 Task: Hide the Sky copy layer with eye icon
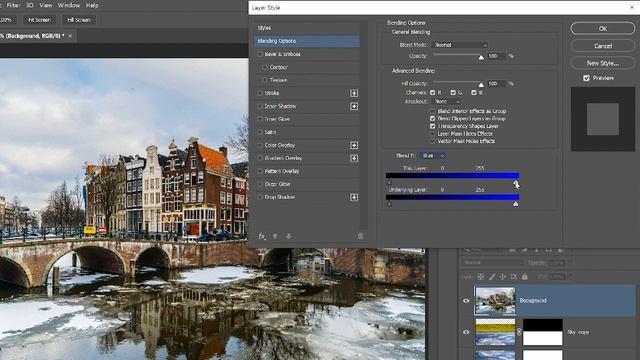pos(466,332)
